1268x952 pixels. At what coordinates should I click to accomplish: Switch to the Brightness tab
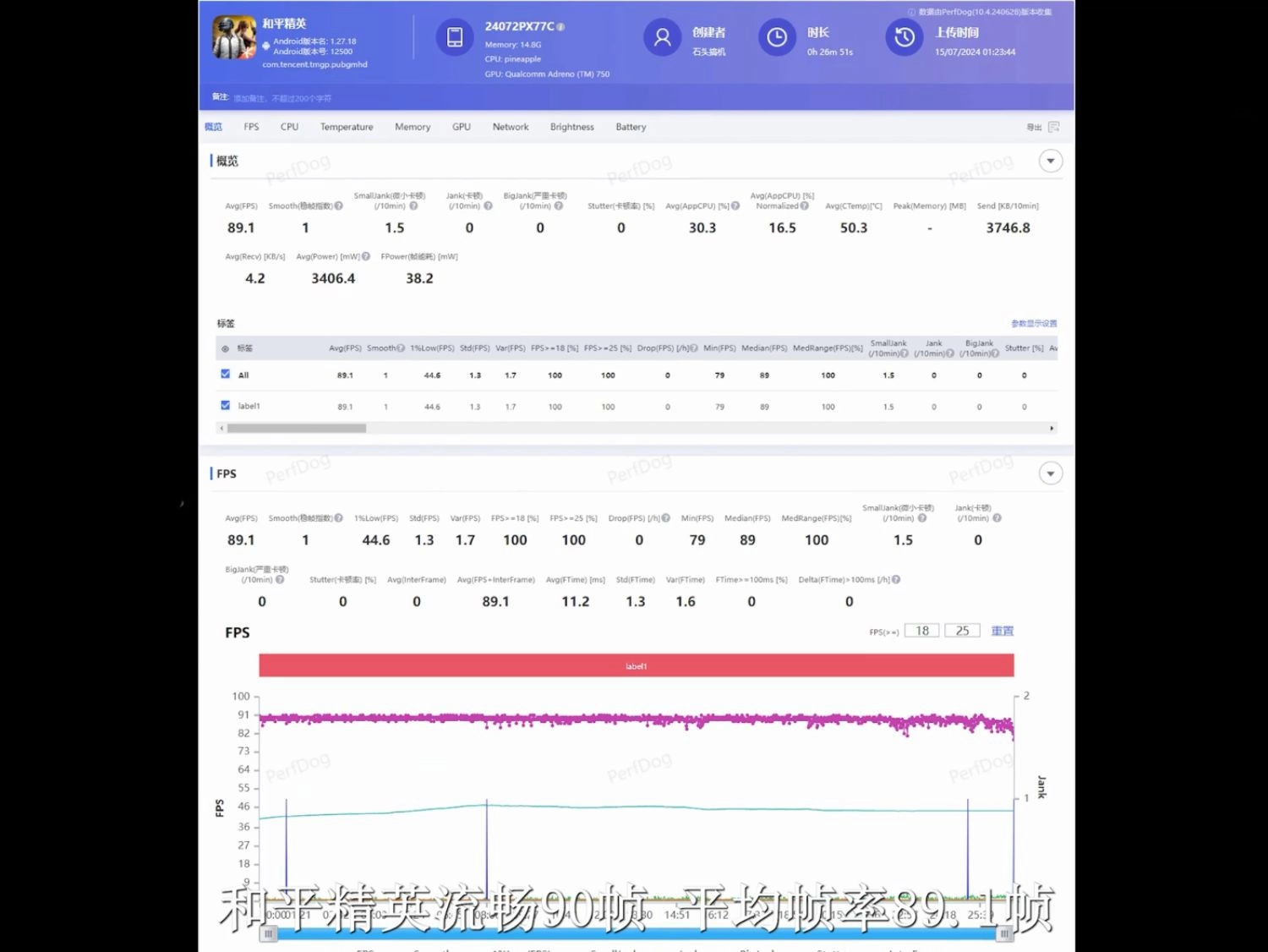[572, 127]
